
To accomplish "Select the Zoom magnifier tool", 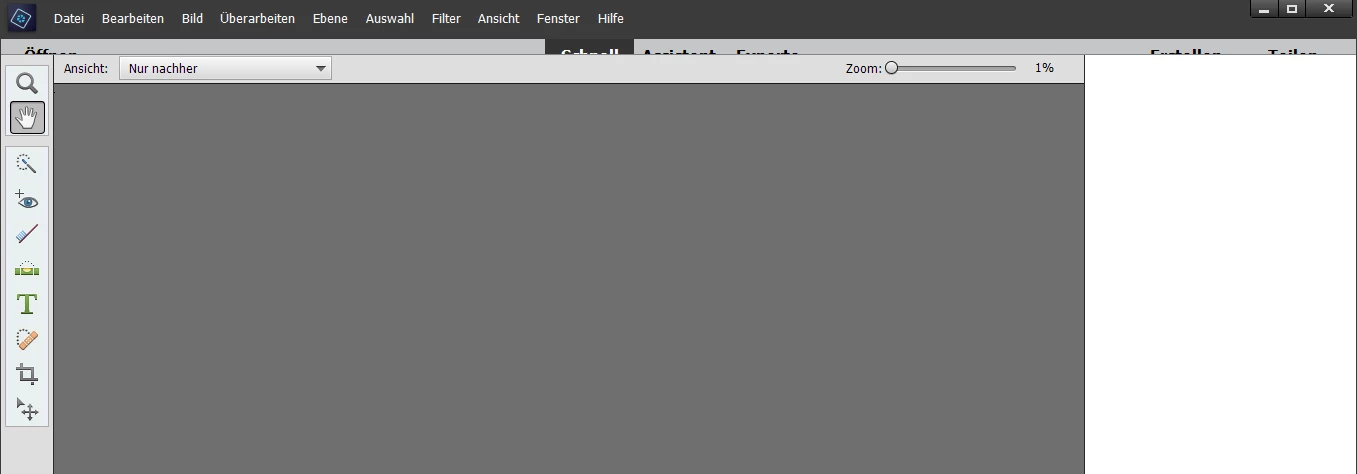I will click(x=27, y=84).
